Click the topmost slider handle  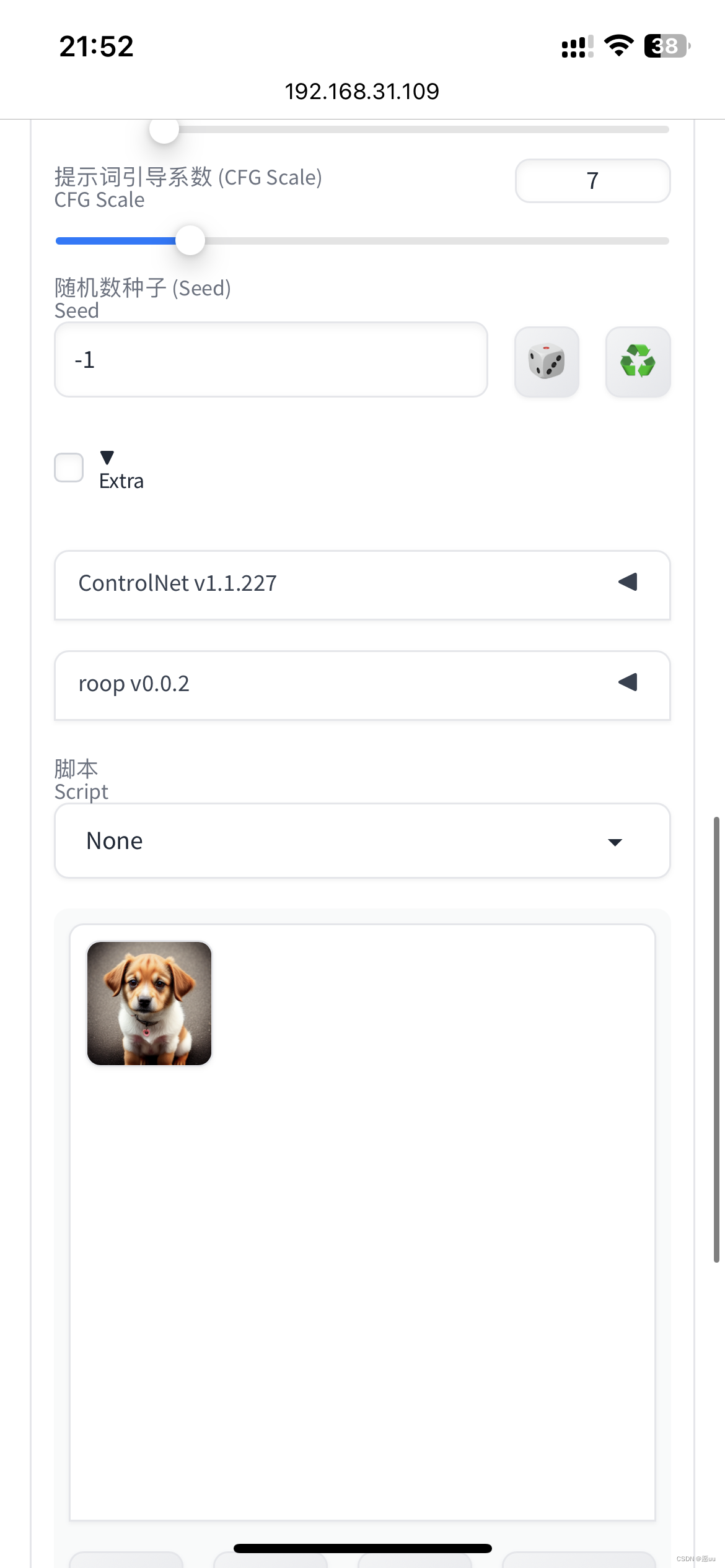point(164,128)
